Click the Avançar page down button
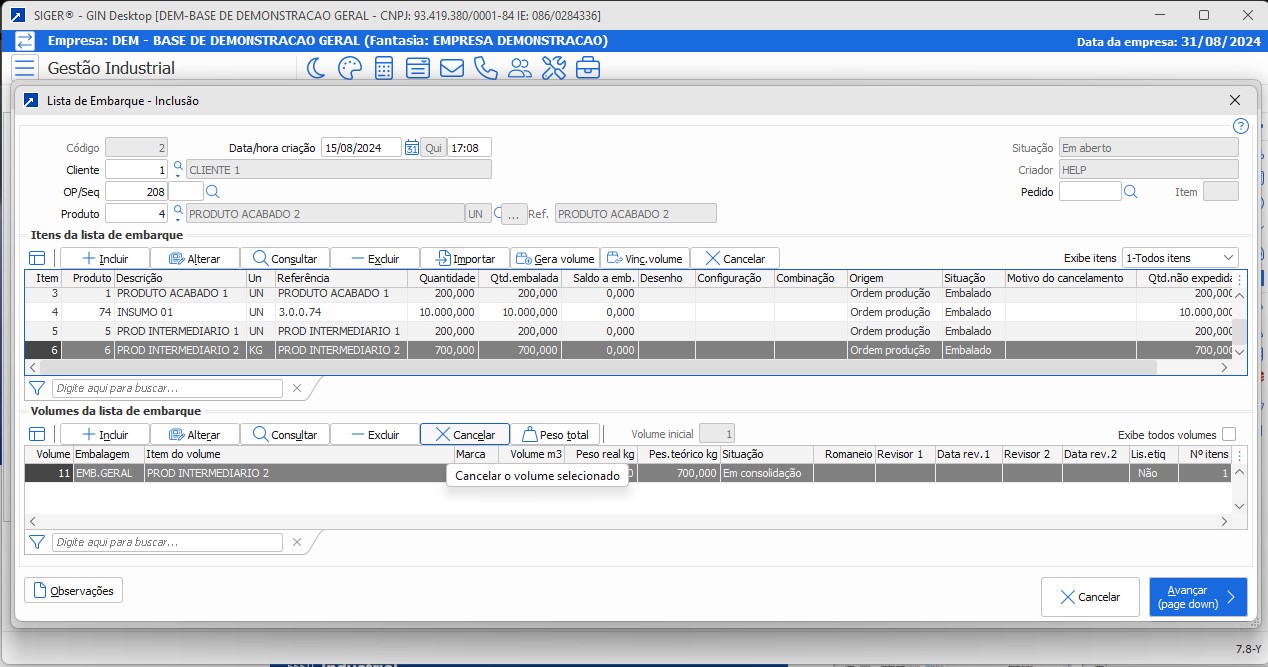Screen dimensions: 1268x667 (x=1197, y=596)
